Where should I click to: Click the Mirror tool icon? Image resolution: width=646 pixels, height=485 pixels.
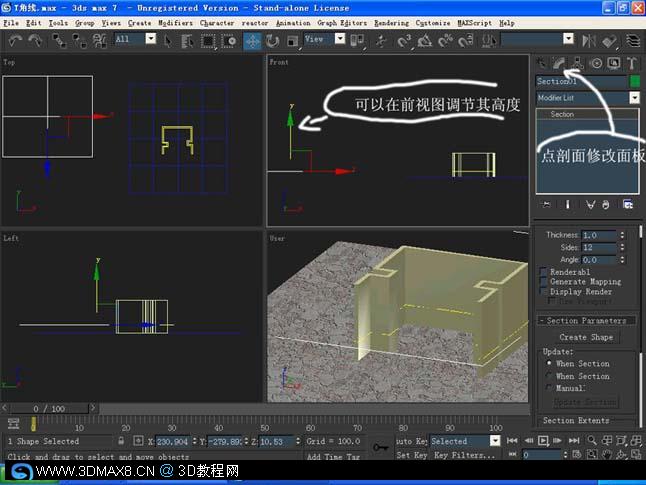click(589, 40)
